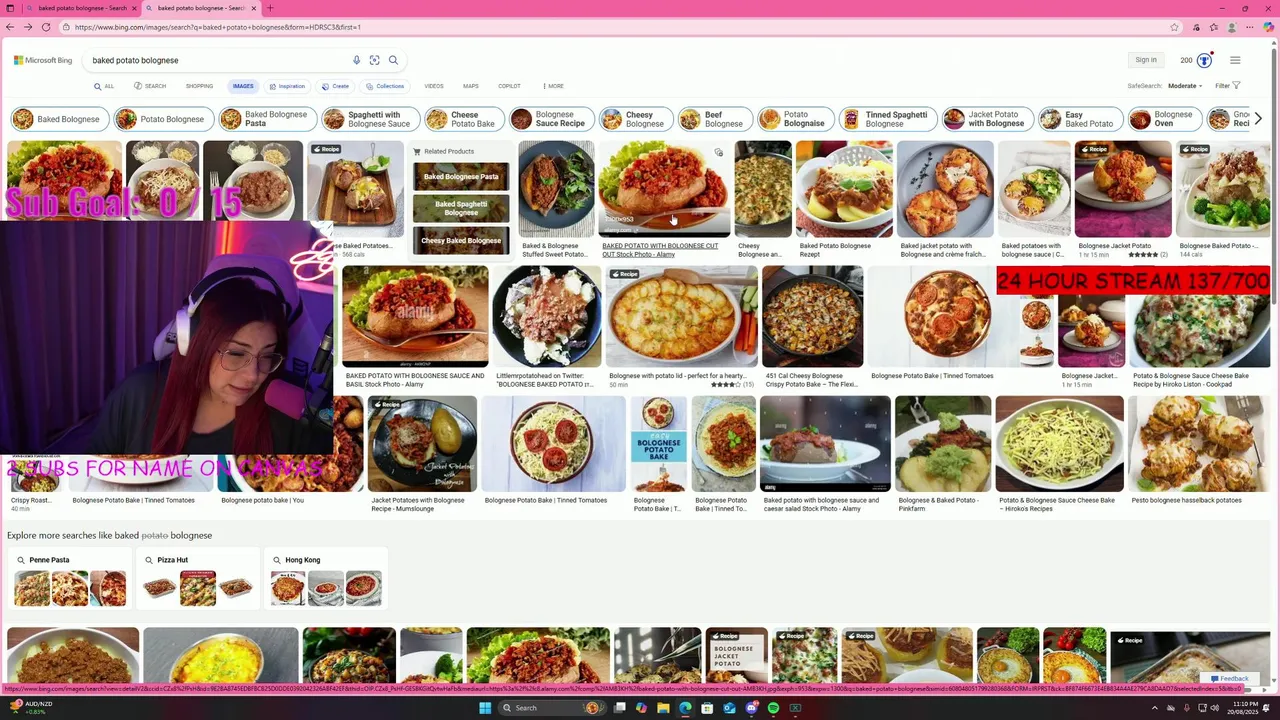Select Jacket Potato with Bolognese chip
The image size is (1280, 720).
pyautogui.click(x=986, y=119)
